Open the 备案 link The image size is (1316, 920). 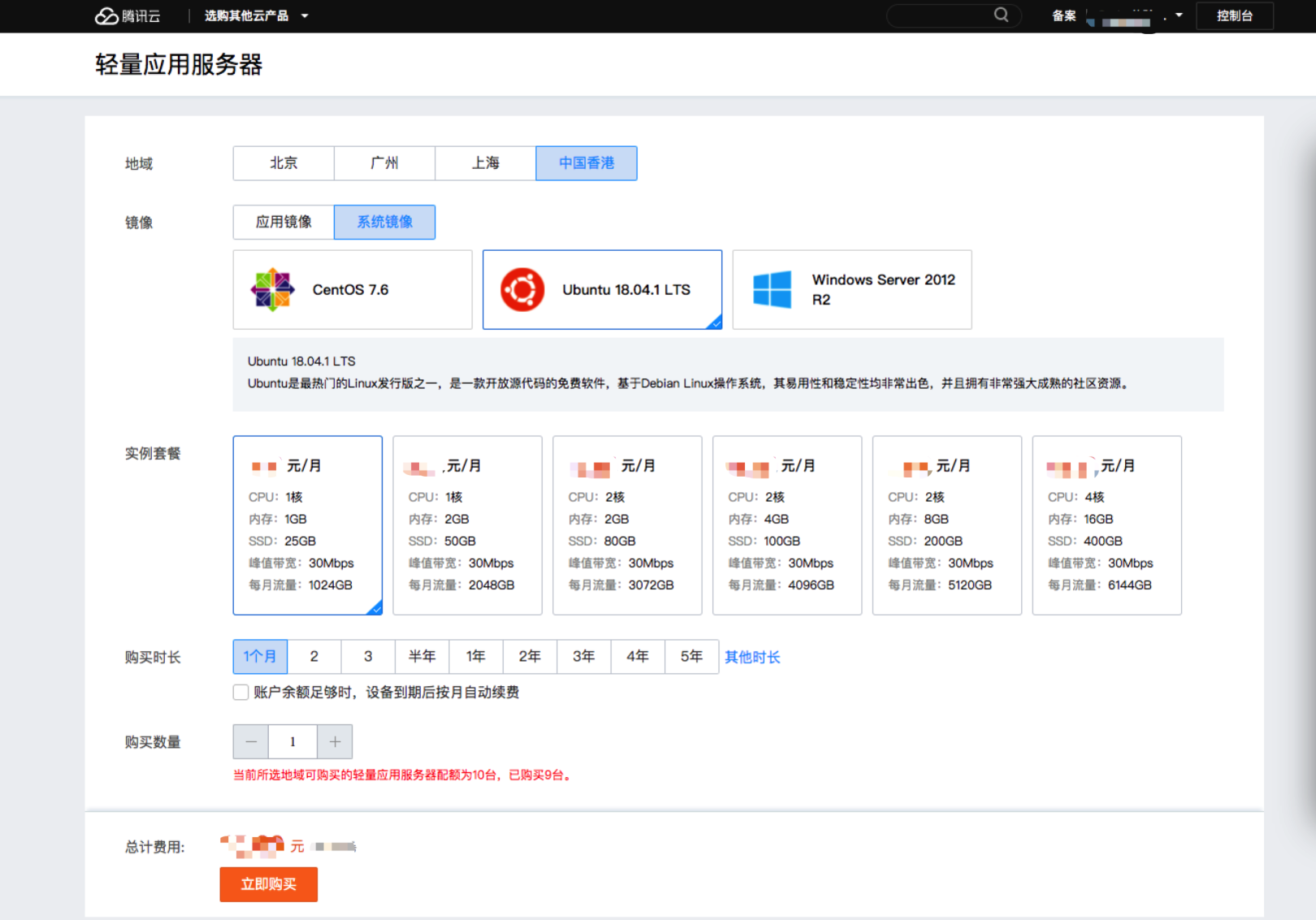[1063, 15]
